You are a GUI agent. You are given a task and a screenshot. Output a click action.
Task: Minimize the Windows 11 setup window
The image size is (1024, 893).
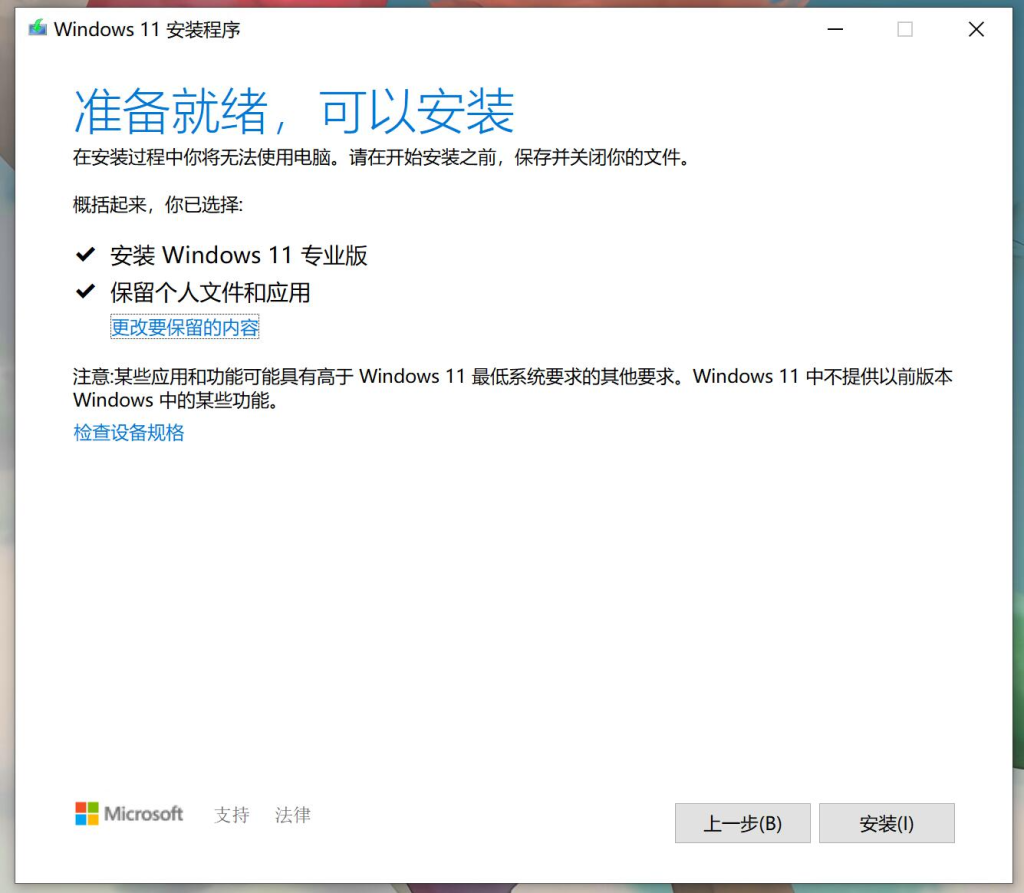[x=835, y=29]
